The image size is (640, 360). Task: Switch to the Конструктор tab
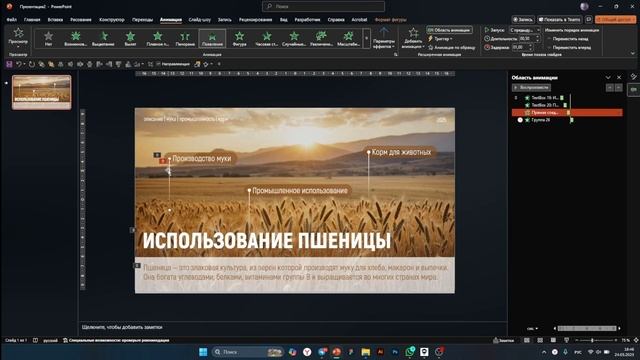tap(111, 20)
